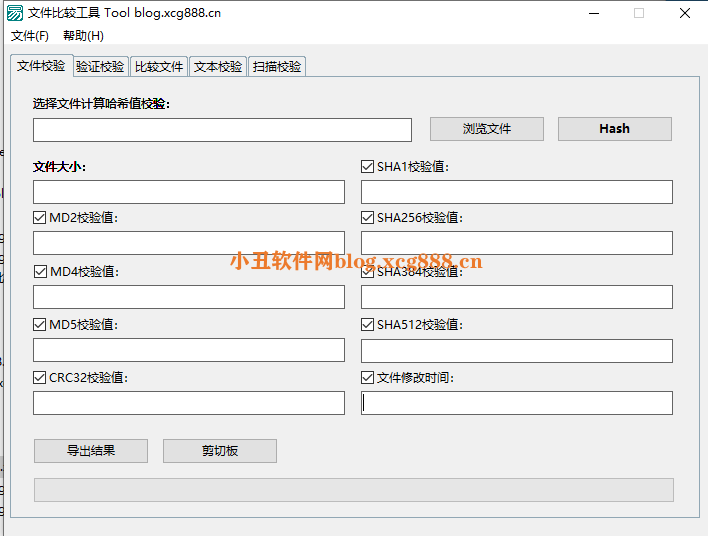Click the Hash button

coord(615,129)
